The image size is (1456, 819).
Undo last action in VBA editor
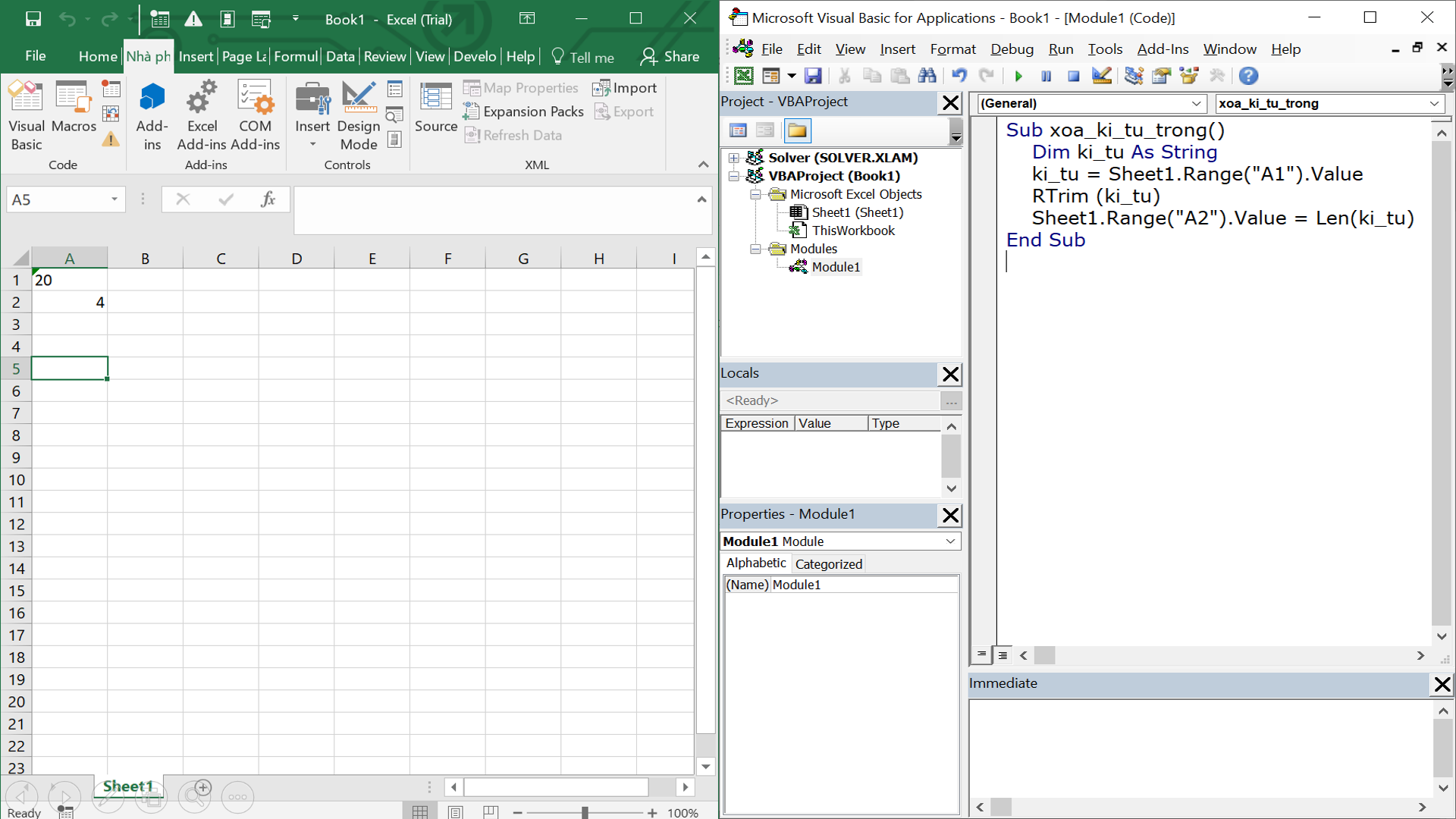[959, 76]
